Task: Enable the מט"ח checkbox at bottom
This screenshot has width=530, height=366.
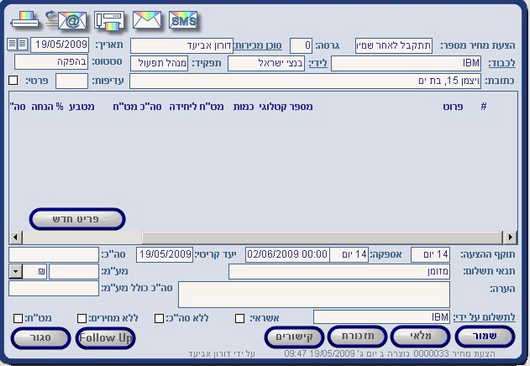Action: (18, 318)
